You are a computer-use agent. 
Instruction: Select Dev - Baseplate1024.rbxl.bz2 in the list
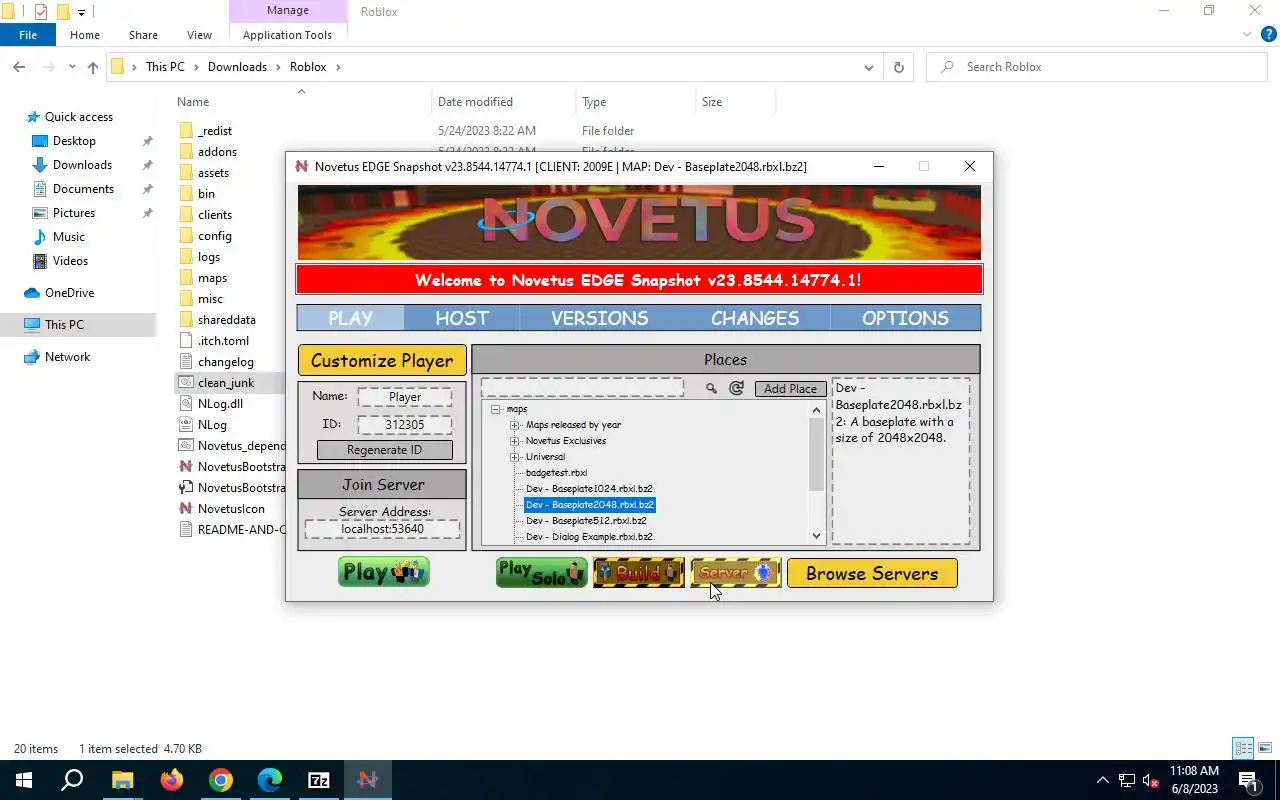point(589,489)
